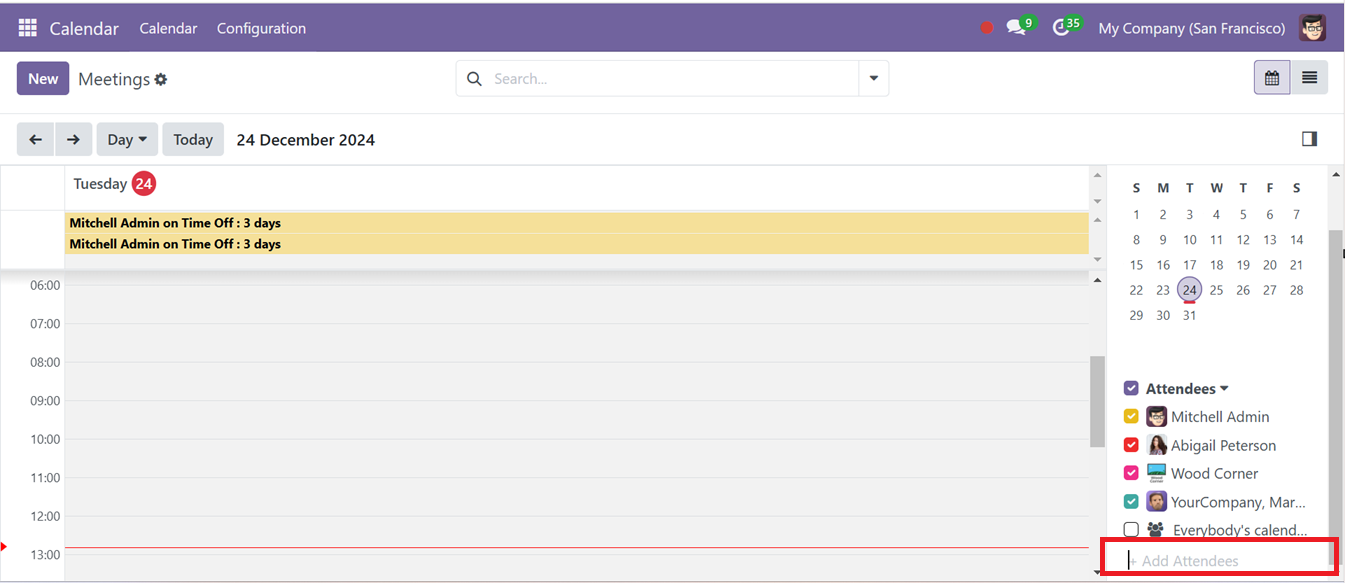Image resolution: width=1345 pixels, height=583 pixels.
Task: Uncheck Mitchell Admin attendee checkbox
Action: click(x=1131, y=417)
